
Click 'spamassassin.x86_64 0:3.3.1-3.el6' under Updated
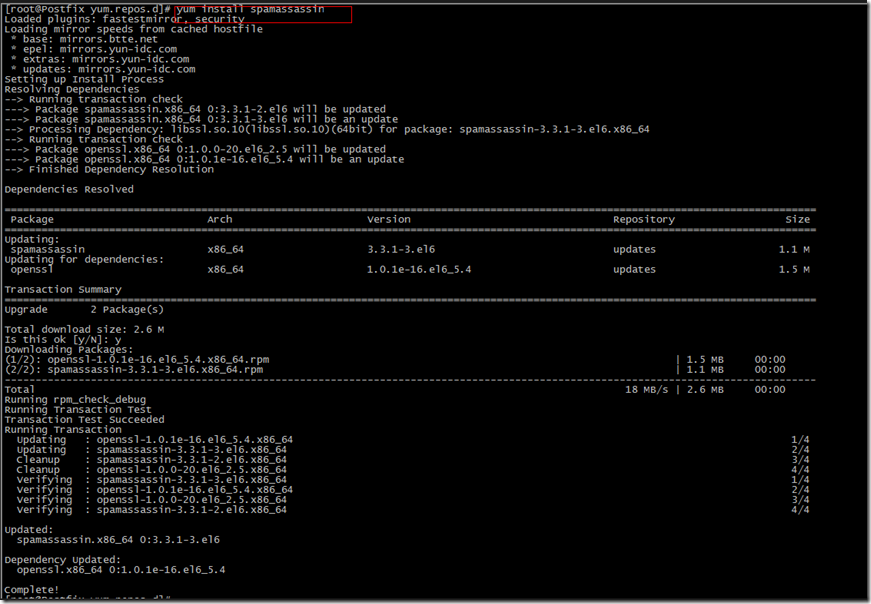[118, 539]
